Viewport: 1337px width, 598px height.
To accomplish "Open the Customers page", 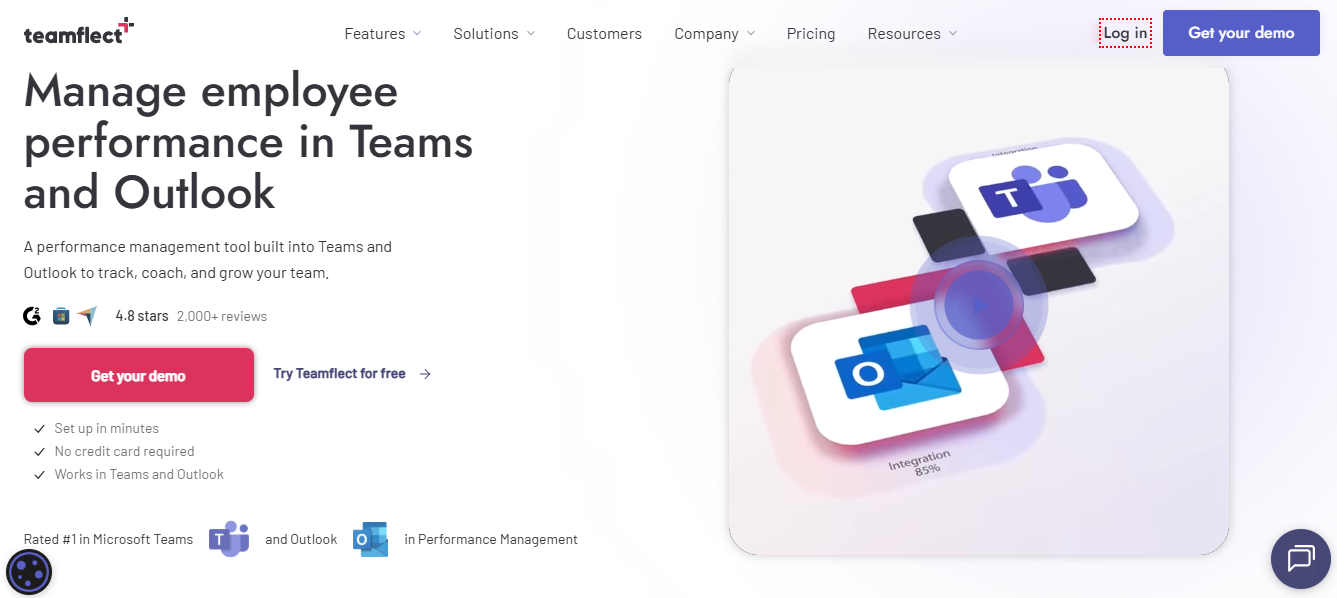I will [604, 33].
